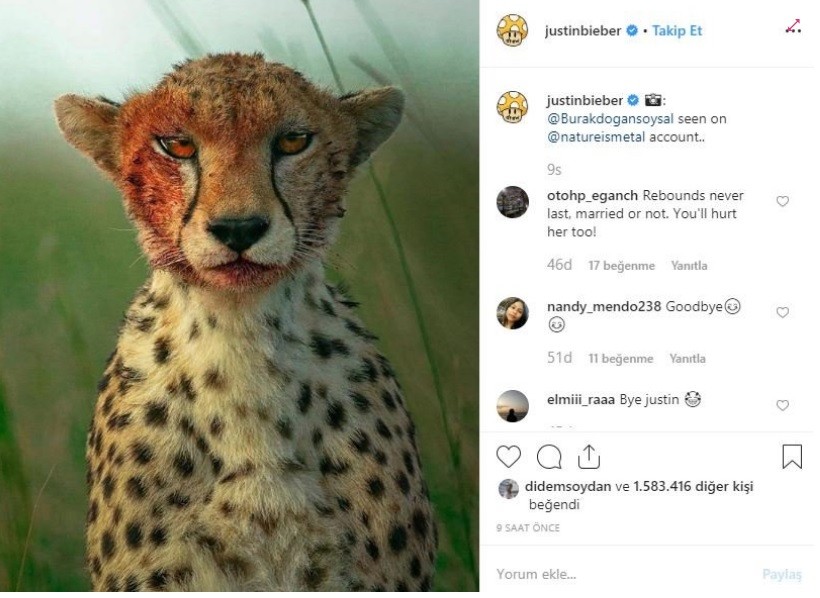Screen dimensions: 820x598
Task: Click the verified badge in the caption line
Action: coord(631,100)
